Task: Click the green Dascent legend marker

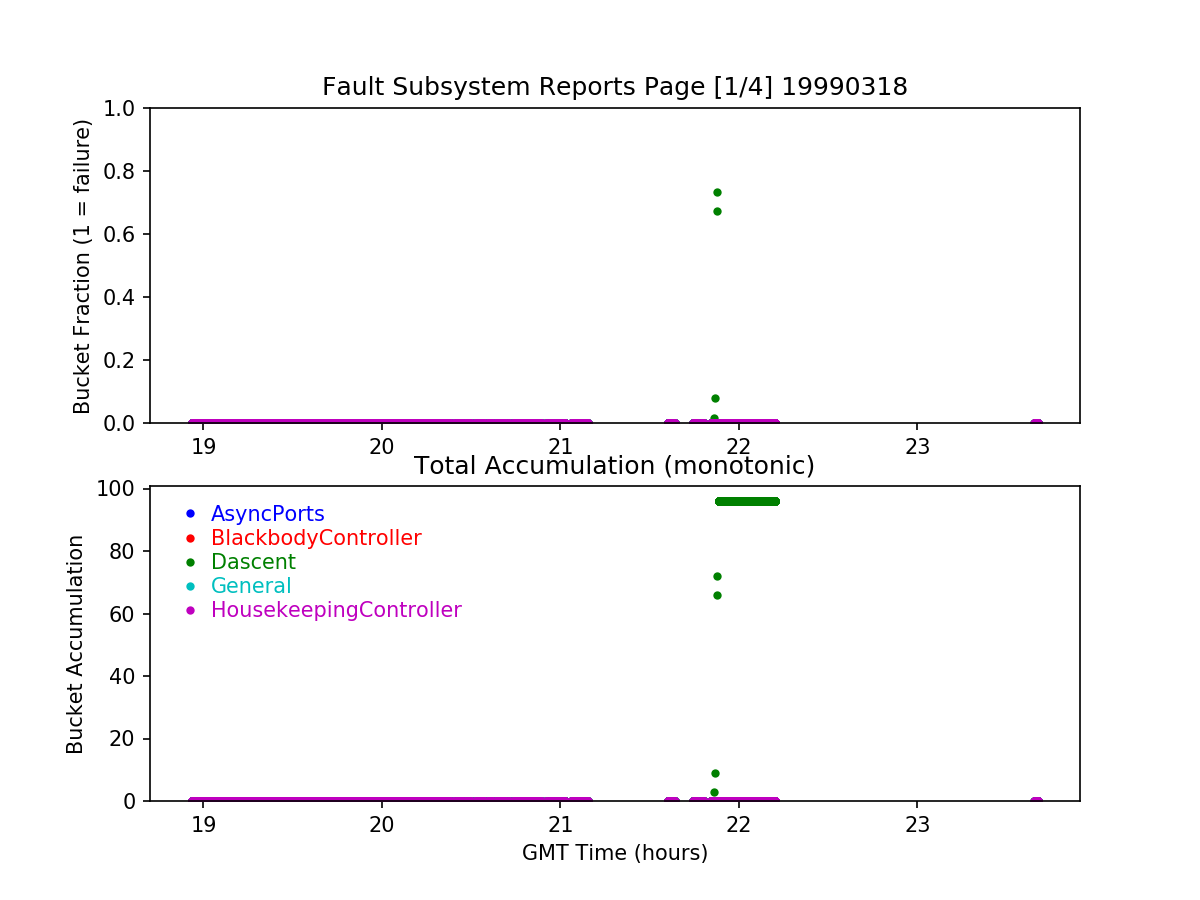Action: pos(190,562)
